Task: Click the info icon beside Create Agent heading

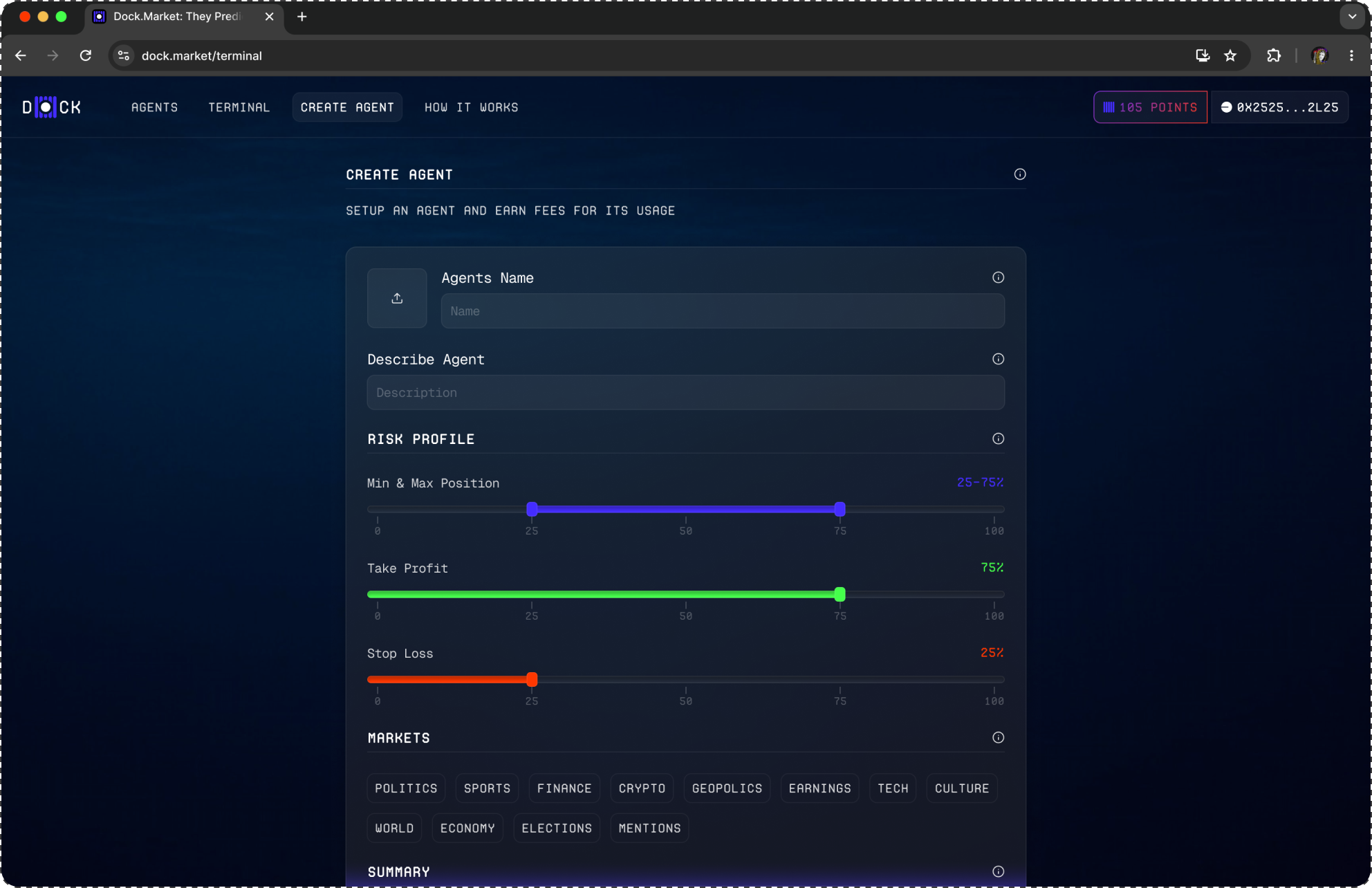Action: 1019,174
